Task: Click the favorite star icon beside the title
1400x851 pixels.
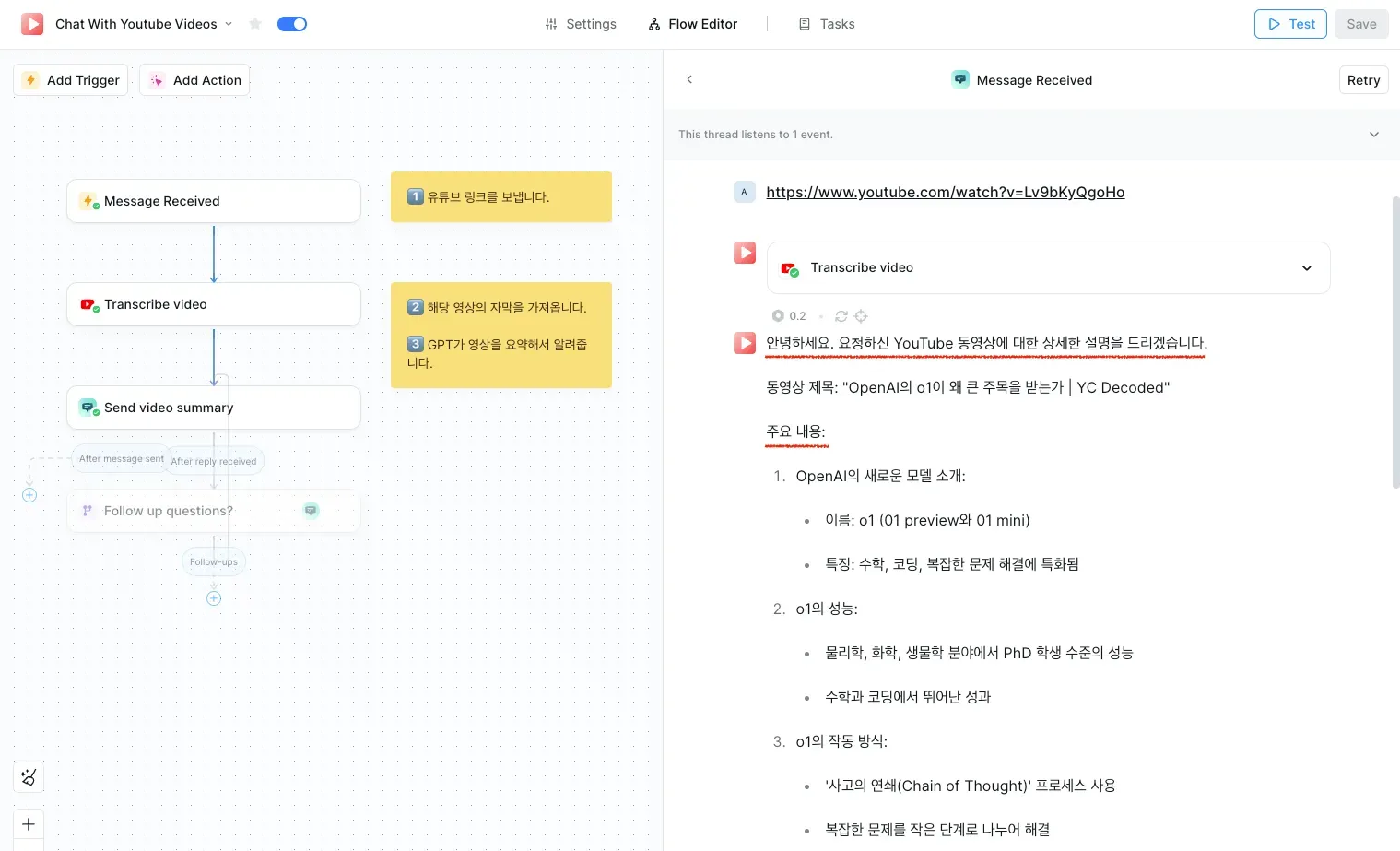Action: (255, 24)
